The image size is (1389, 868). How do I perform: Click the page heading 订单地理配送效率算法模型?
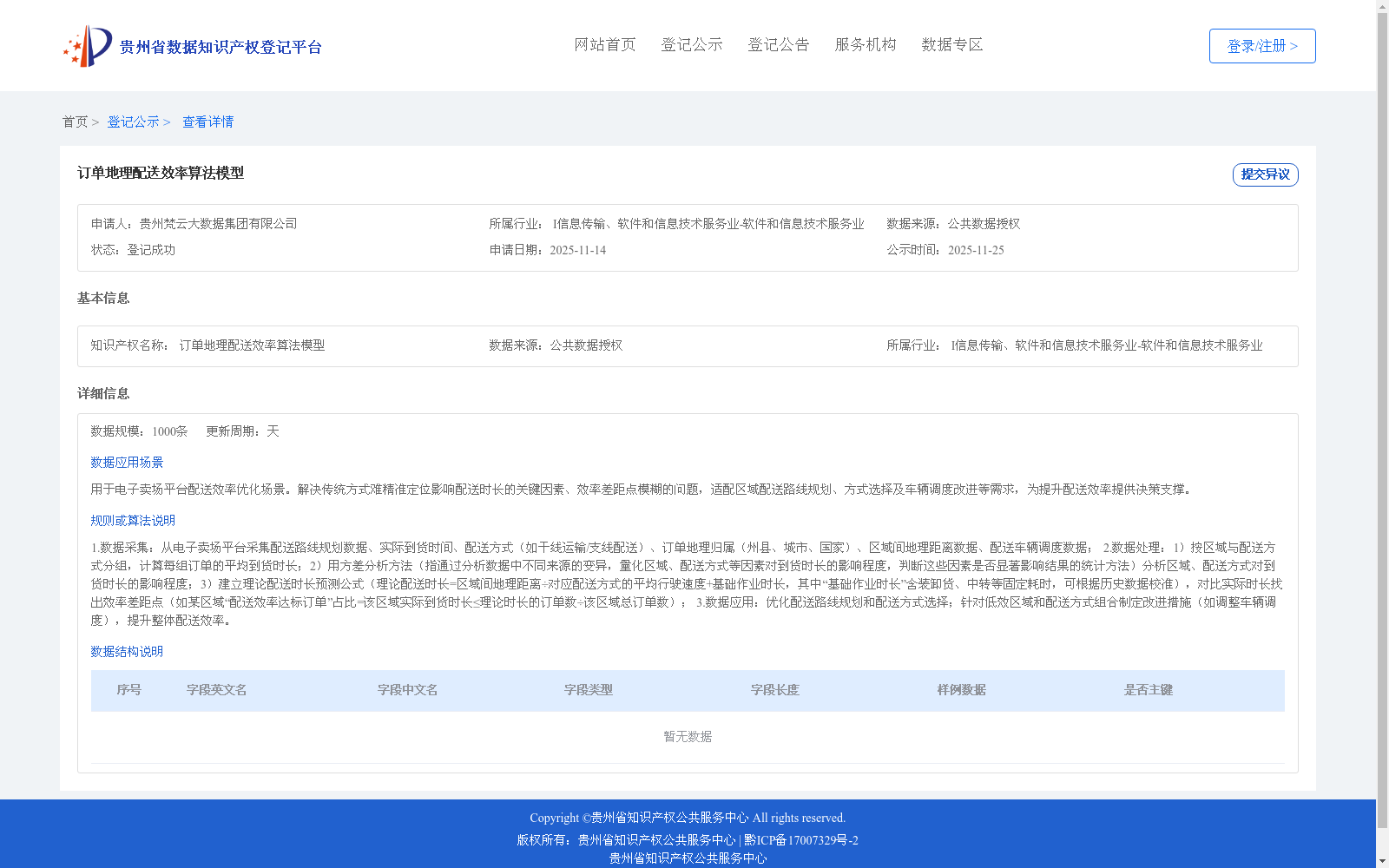pyautogui.click(x=161, y=173)
